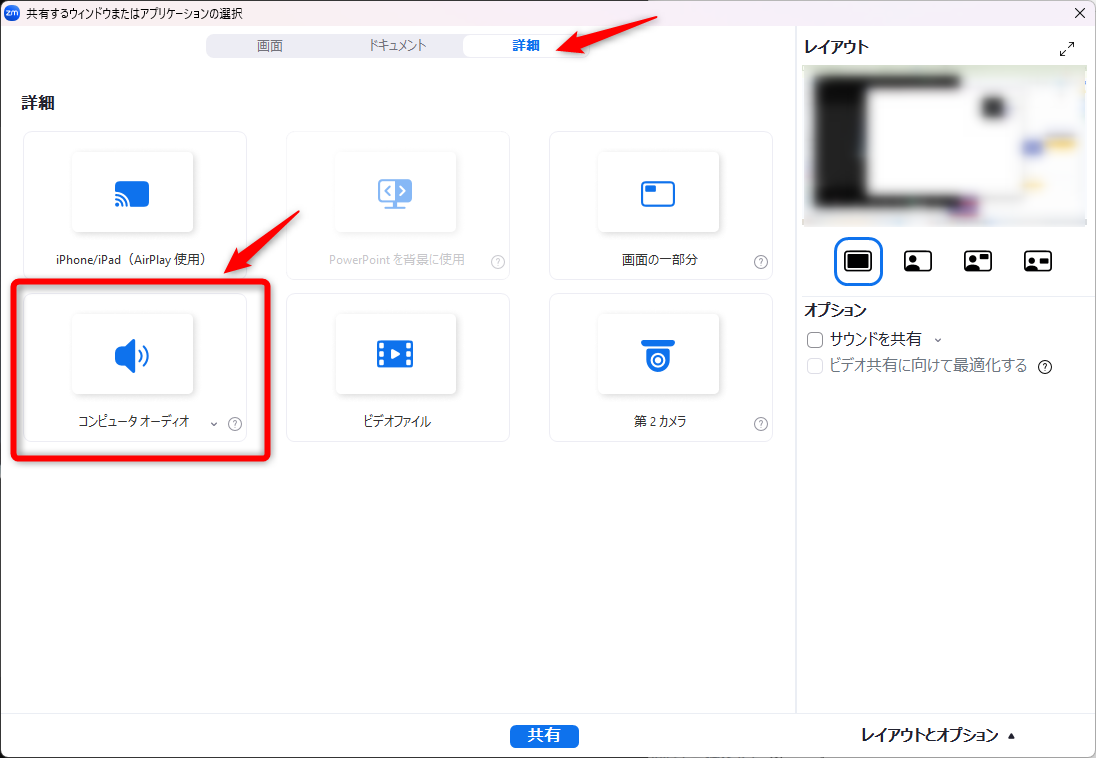The height and width of the screenshot is (758, 1096).
Task: Check the optimize for video sharing box
Action: pyautogui.click(x=815, y=367)
